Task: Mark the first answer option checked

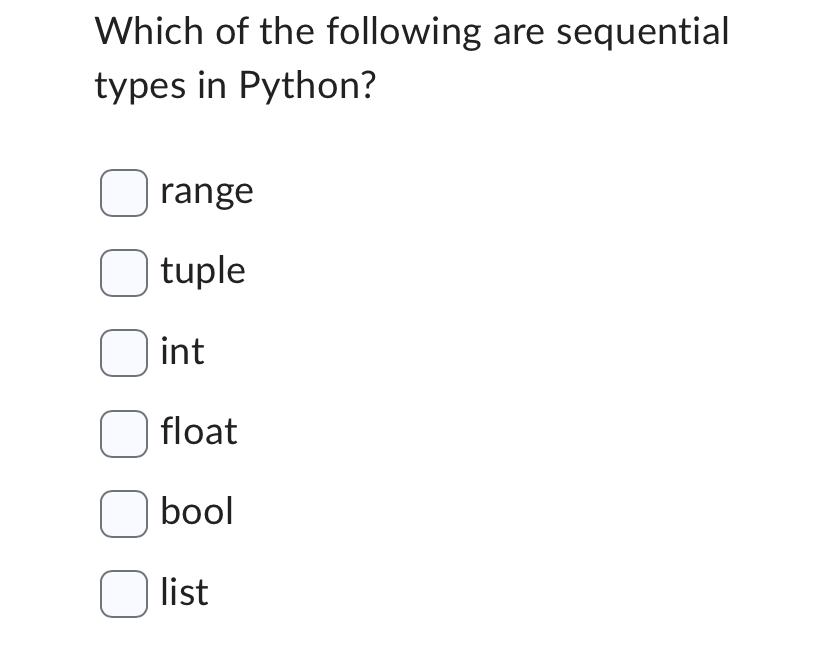Action: click(122, 192)
